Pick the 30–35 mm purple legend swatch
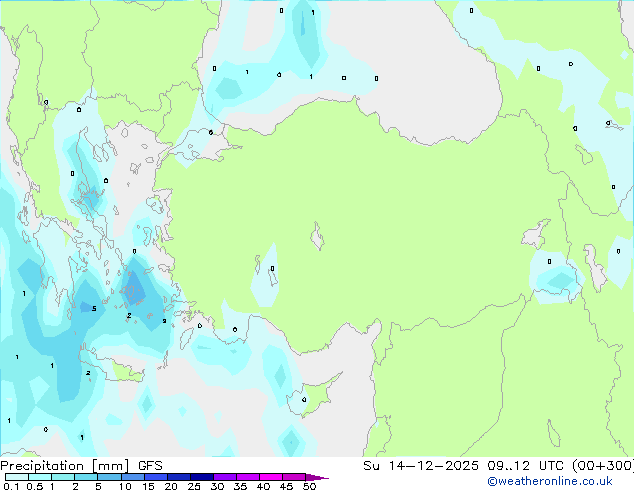The width and height of the screenshot is (634, 490). [x=224, y=477]
